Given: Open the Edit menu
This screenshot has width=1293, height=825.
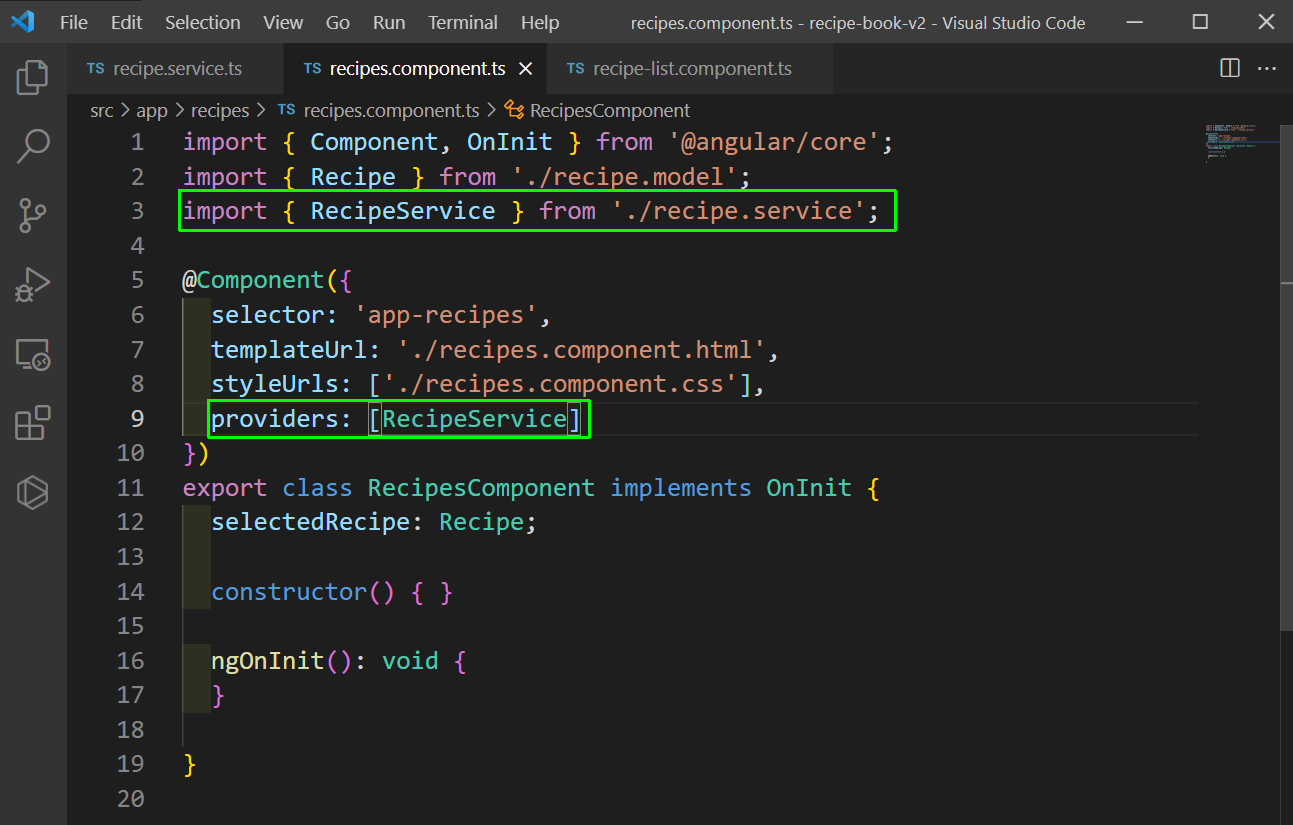Looking at the screenshot, I should (x=127, y=22).
